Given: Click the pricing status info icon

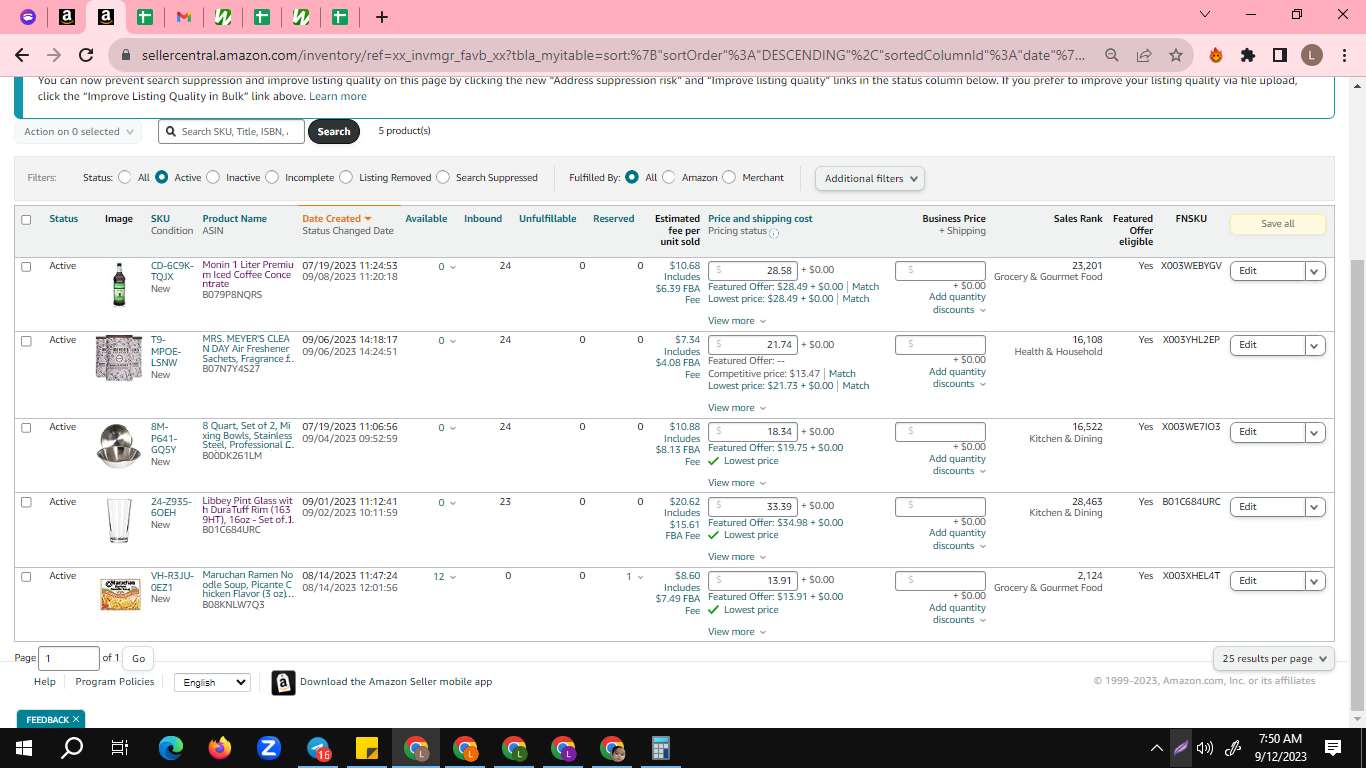Looking at the screenshot, I should click(774, 232).
